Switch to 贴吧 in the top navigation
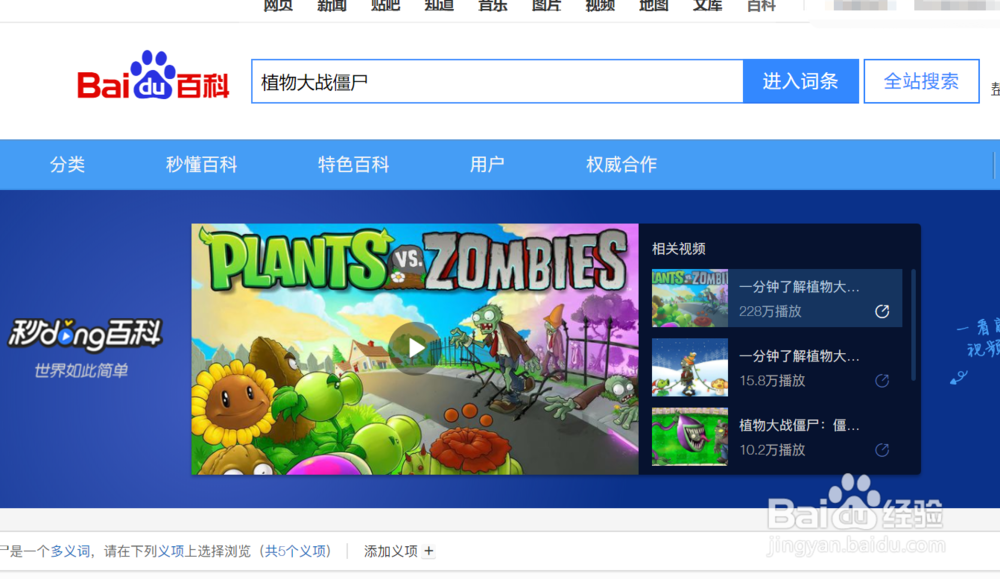The image size is (1000, 579). click(385, 5)
